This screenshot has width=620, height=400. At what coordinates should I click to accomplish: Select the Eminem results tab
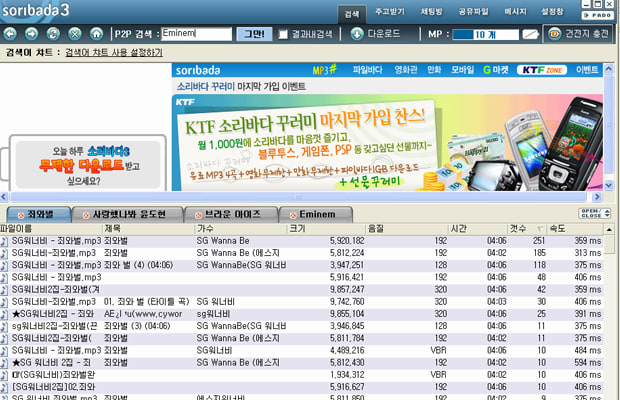[x=316, y=215]
